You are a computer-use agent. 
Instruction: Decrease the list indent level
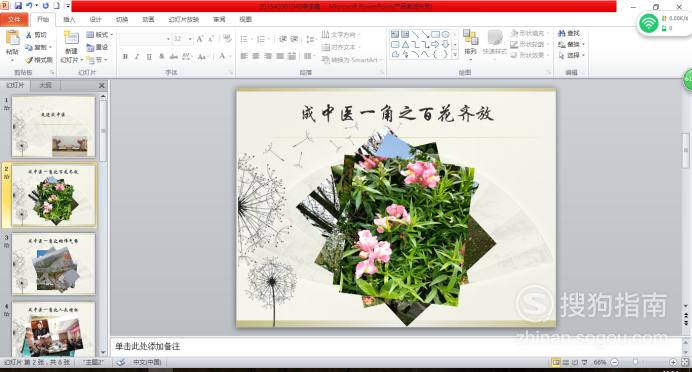(283, 39)
